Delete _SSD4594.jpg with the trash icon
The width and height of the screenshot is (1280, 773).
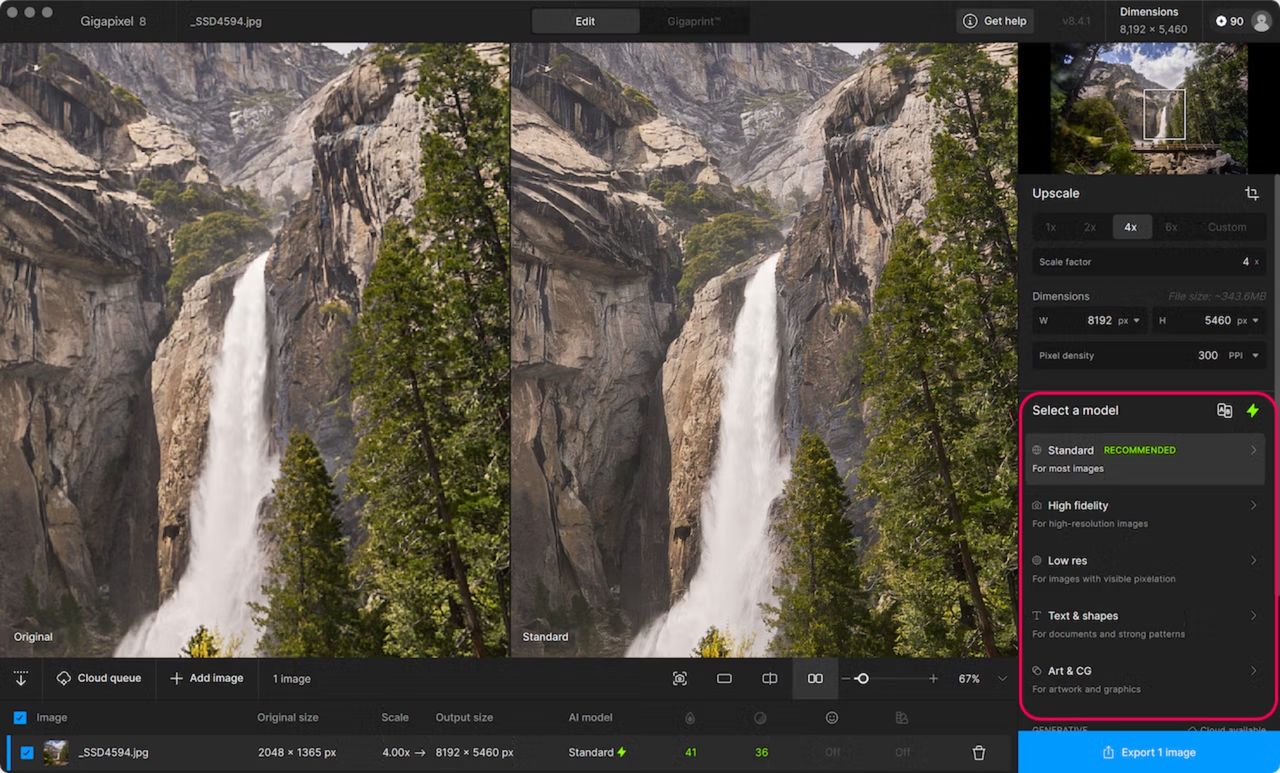click(x=979, y=752)
